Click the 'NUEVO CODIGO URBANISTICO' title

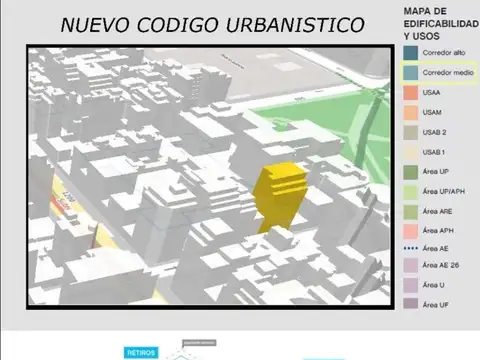pyautogui.click(x=212, y=25)
